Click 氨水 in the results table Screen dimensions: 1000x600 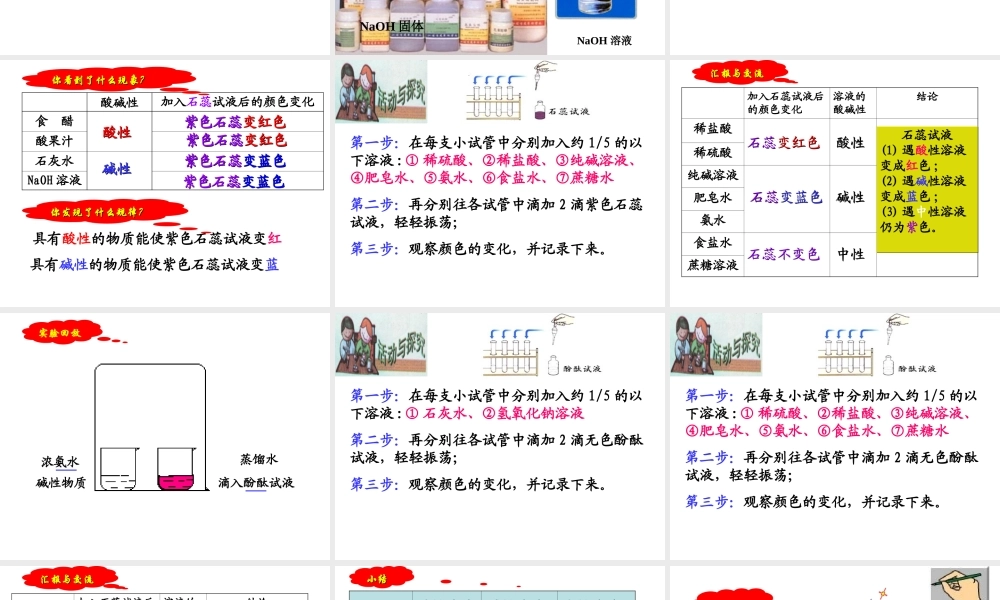click(x=713, y=221)
